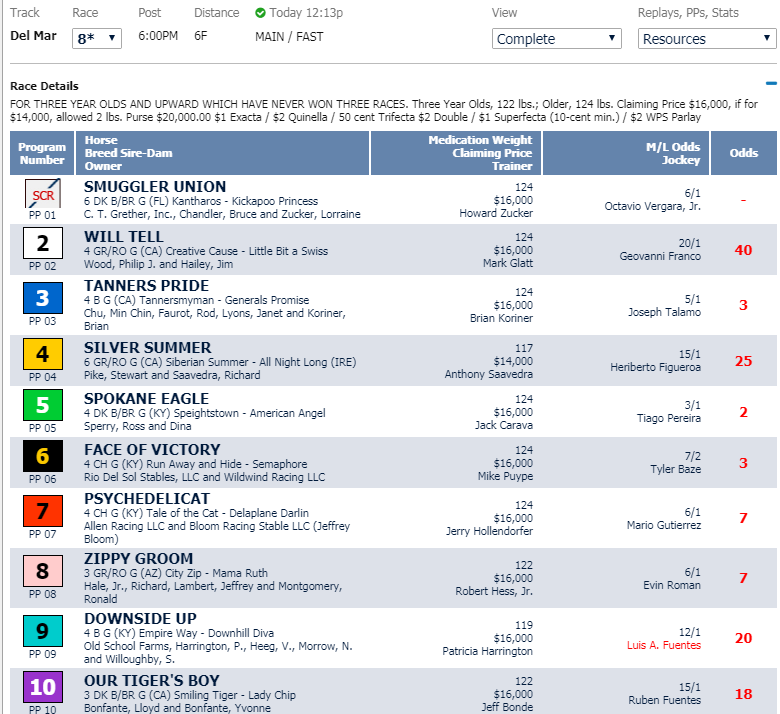Click the Program Number column header

click(x=42, y=153)
